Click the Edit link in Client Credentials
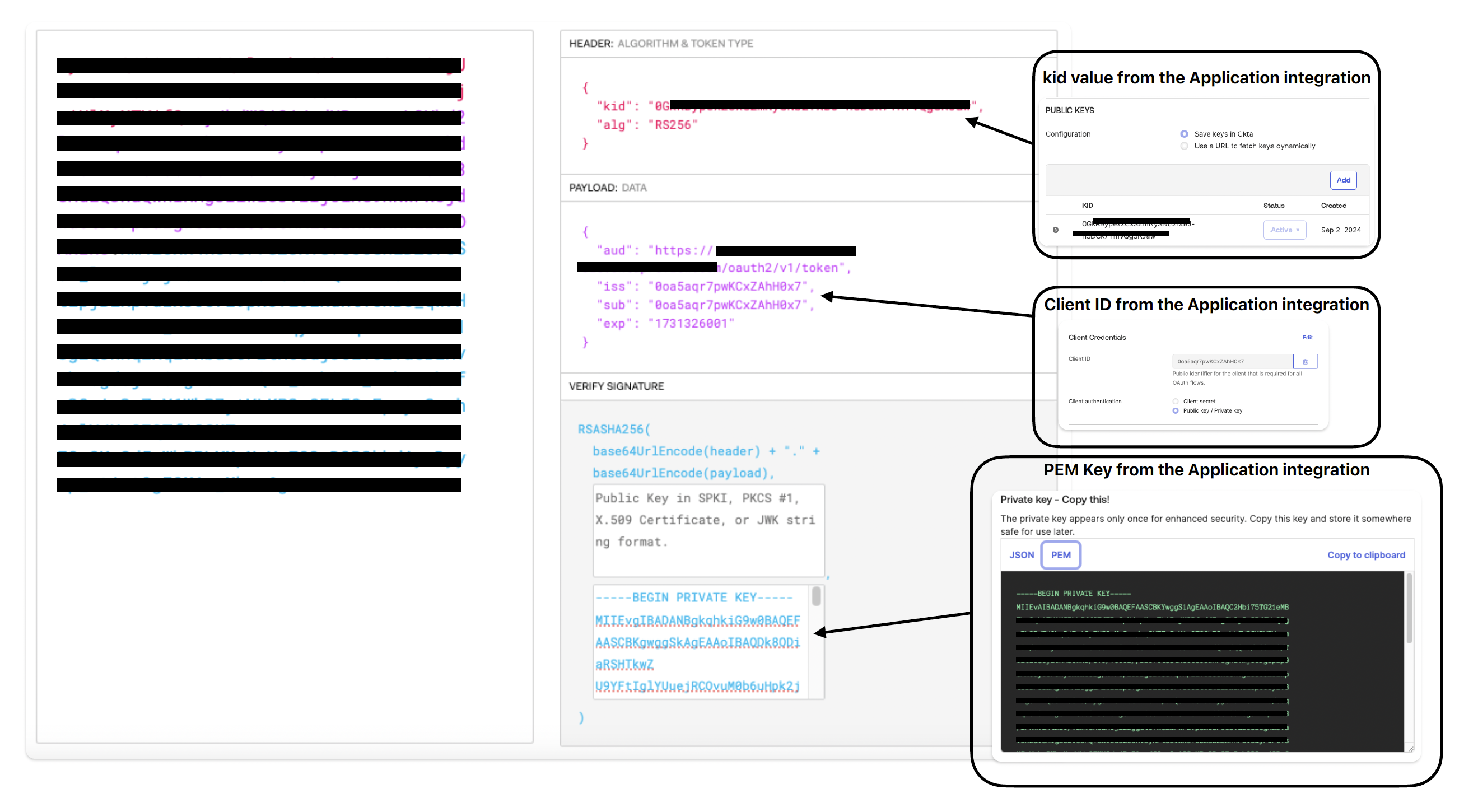The width and height of the screenshot is (1464, 812). 1308,337
